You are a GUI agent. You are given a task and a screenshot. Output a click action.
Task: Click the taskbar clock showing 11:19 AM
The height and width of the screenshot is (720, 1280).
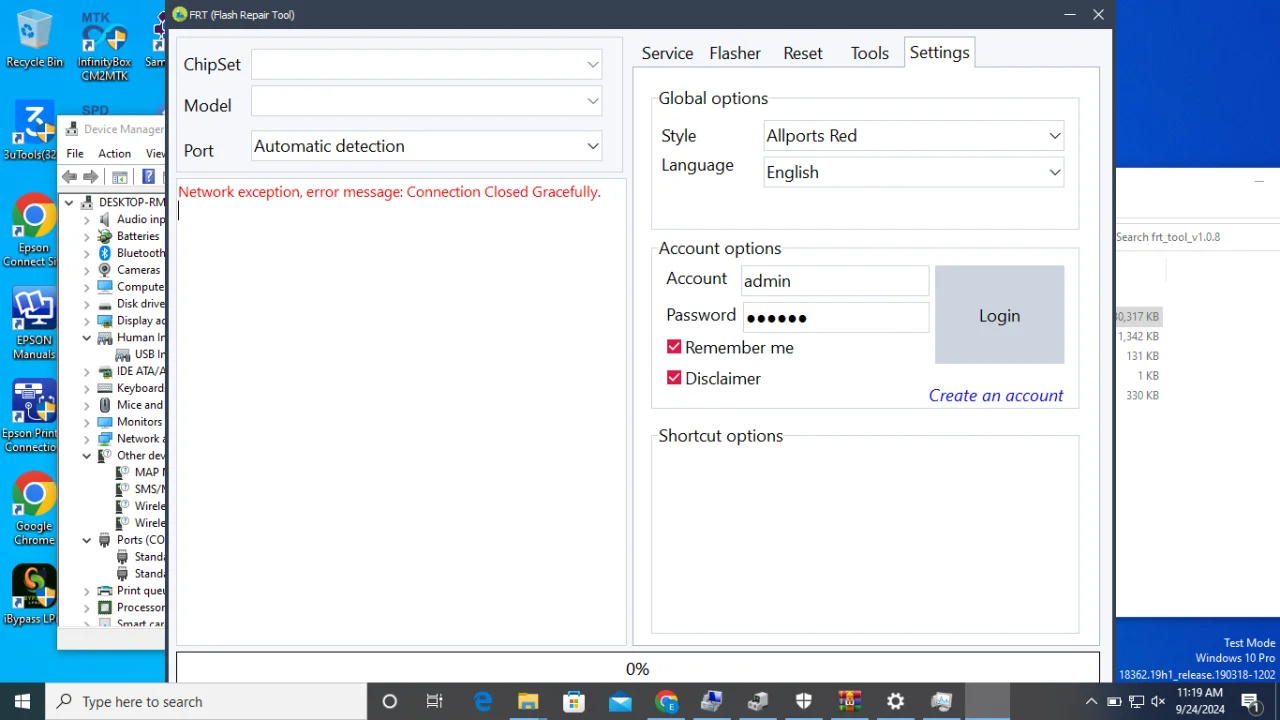tap(1200, 701)
